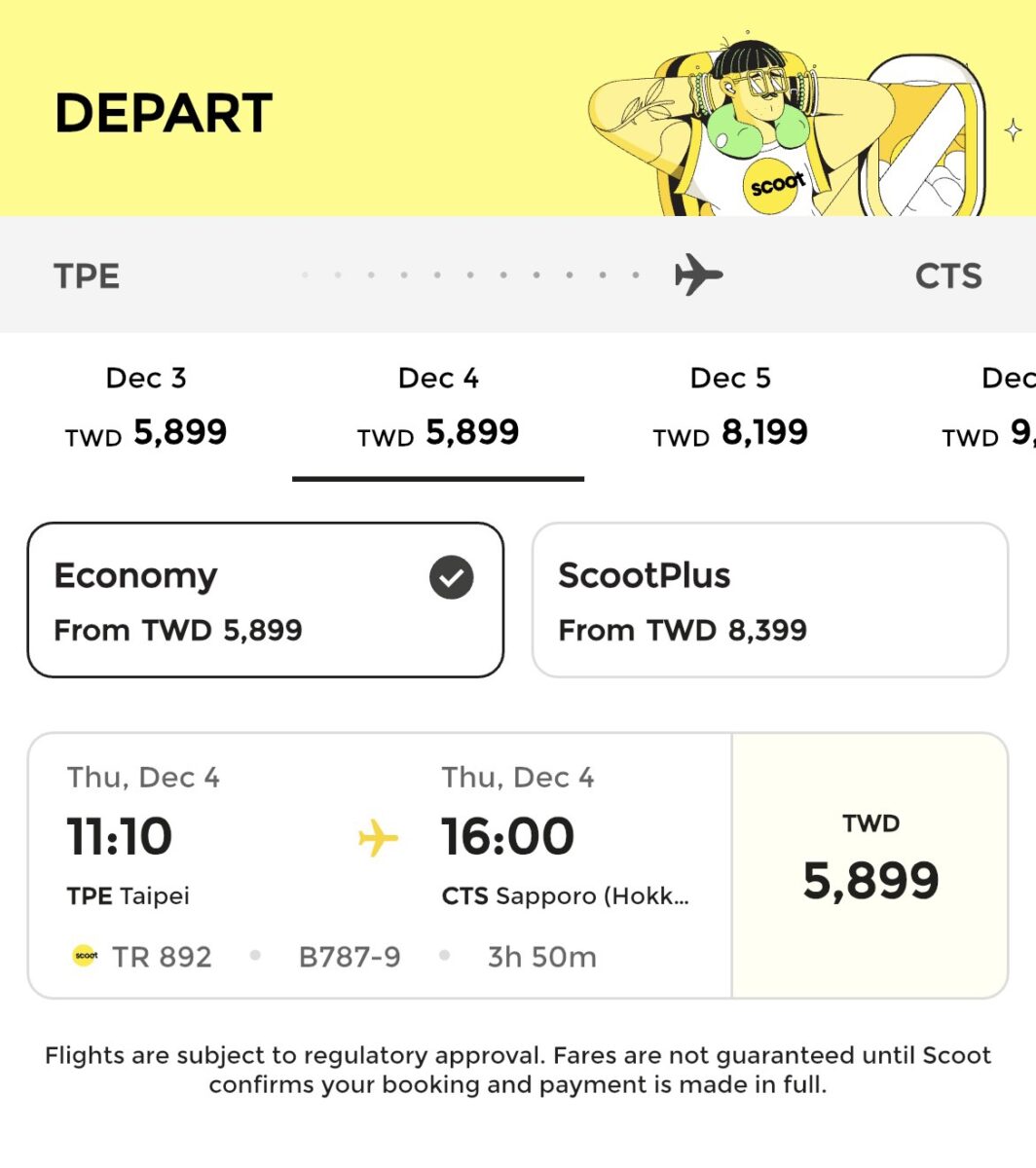The image size is (1036, 1168).
Task: Open the TR 892 flight details
Action: tap(380, 865)
